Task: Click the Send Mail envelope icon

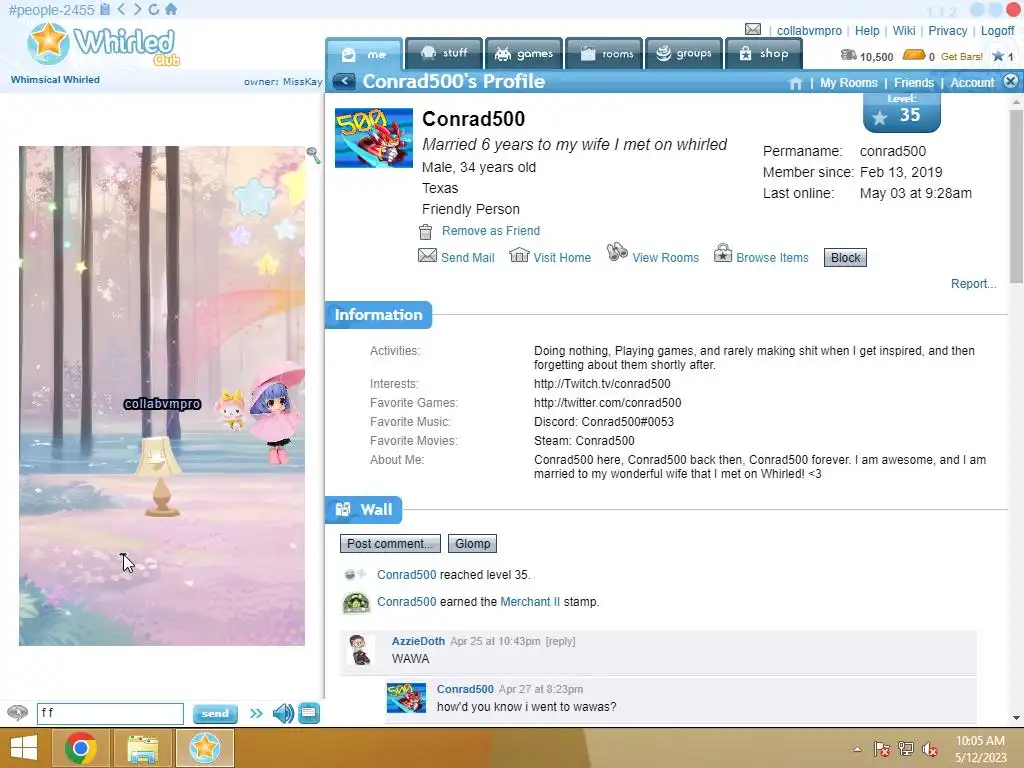Action: point(427,255)
